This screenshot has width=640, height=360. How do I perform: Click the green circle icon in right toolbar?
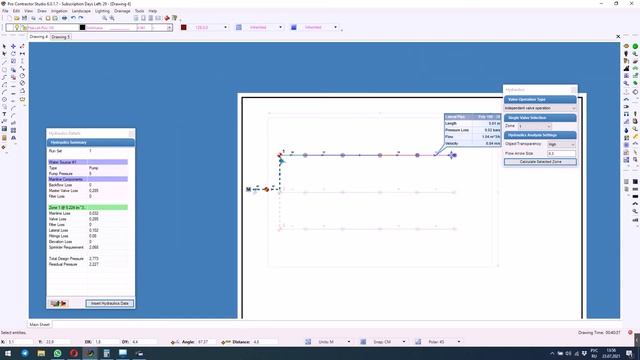click(636, 46)
